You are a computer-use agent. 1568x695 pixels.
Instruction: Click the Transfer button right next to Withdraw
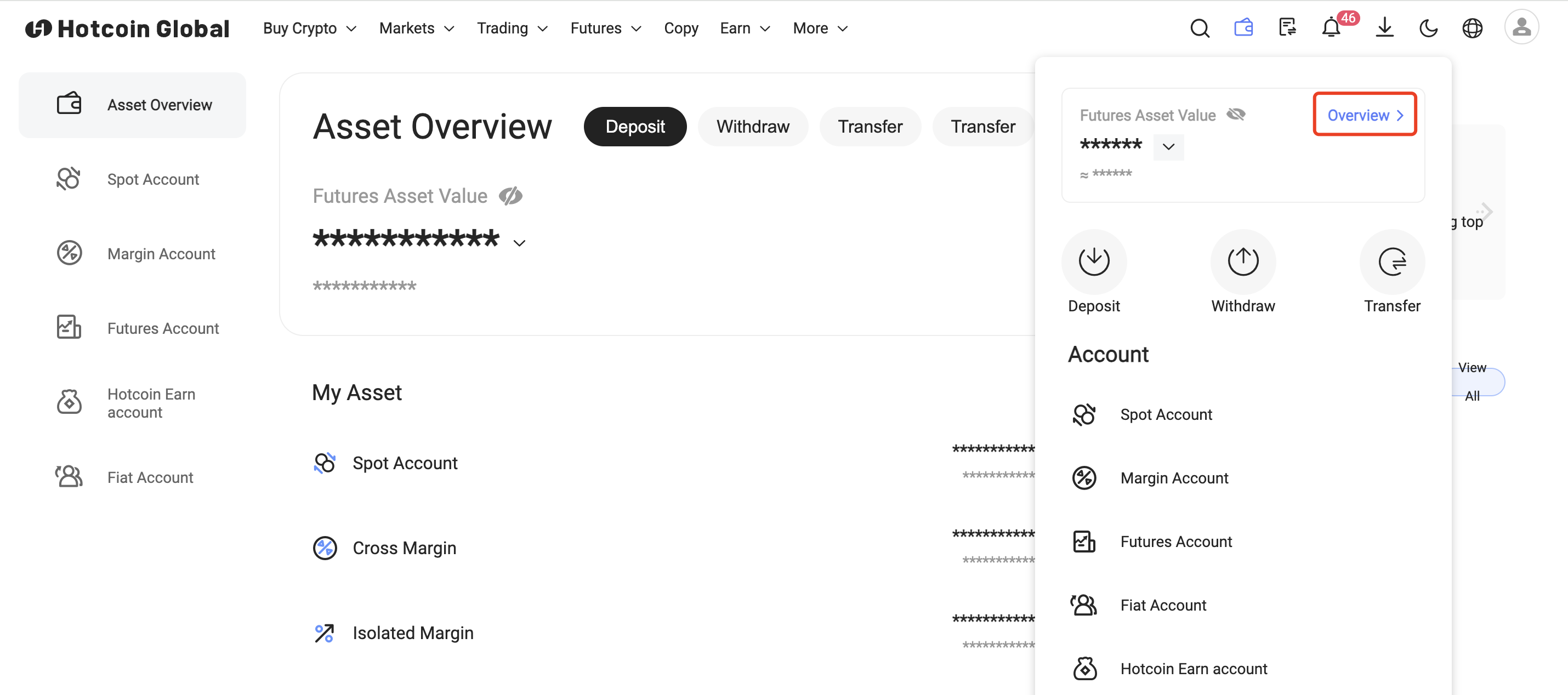point(870,127)
